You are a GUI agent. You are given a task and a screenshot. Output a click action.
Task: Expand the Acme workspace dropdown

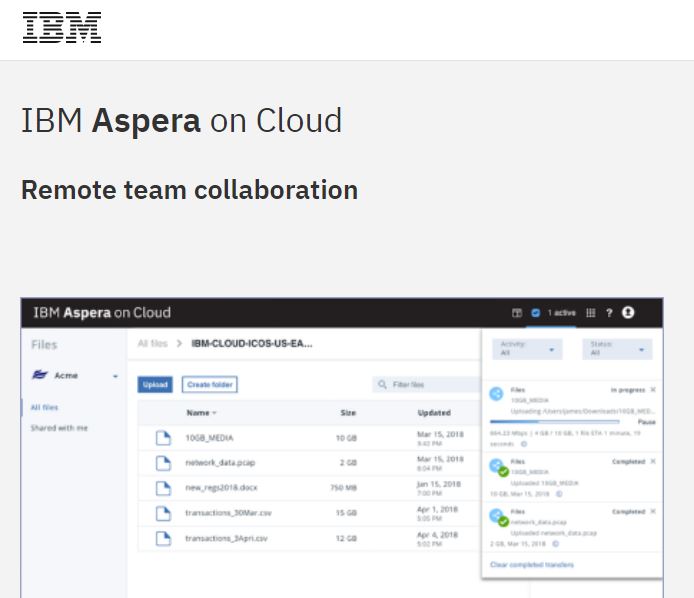click(116, 376)
